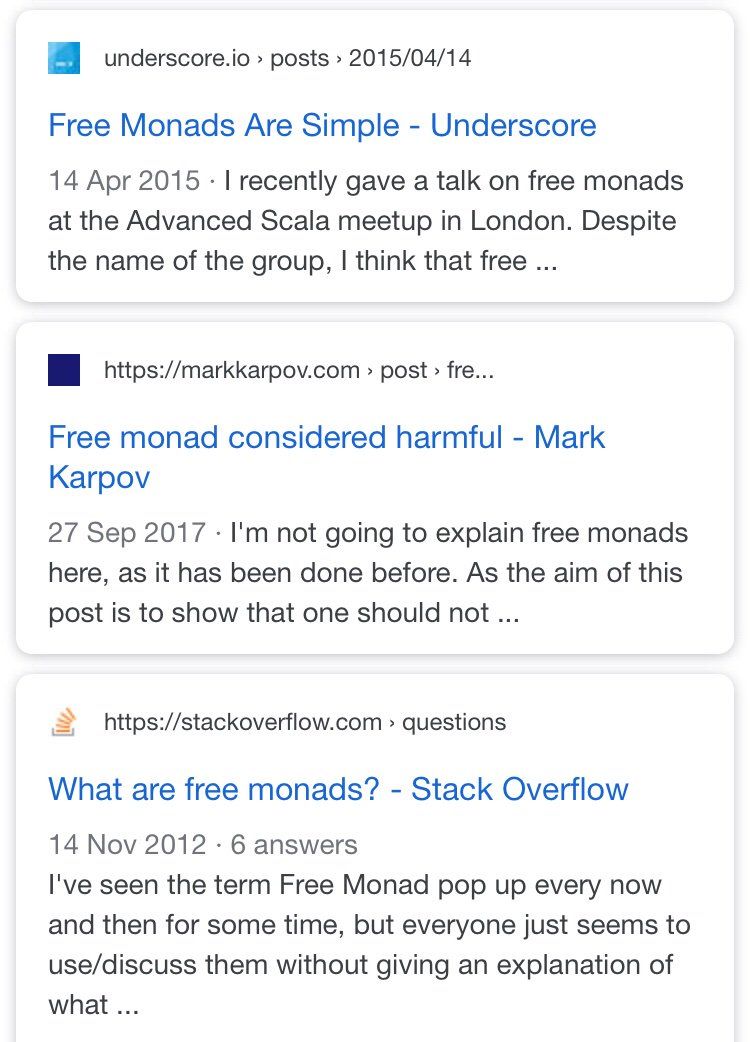Open "Free Monads Are Simple - Underscore" result

coord(322,126)
